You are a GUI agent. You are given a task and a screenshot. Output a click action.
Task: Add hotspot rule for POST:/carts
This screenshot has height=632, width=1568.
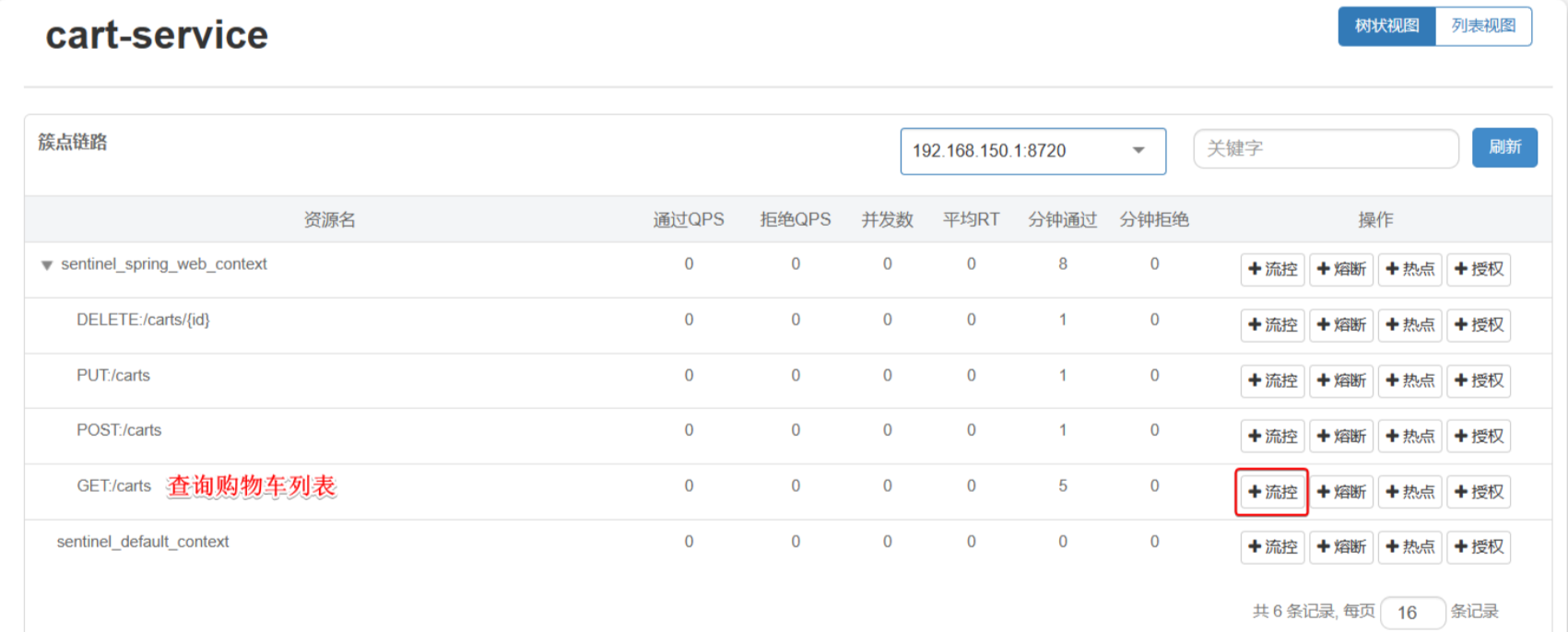click(x=1409, y=436)
